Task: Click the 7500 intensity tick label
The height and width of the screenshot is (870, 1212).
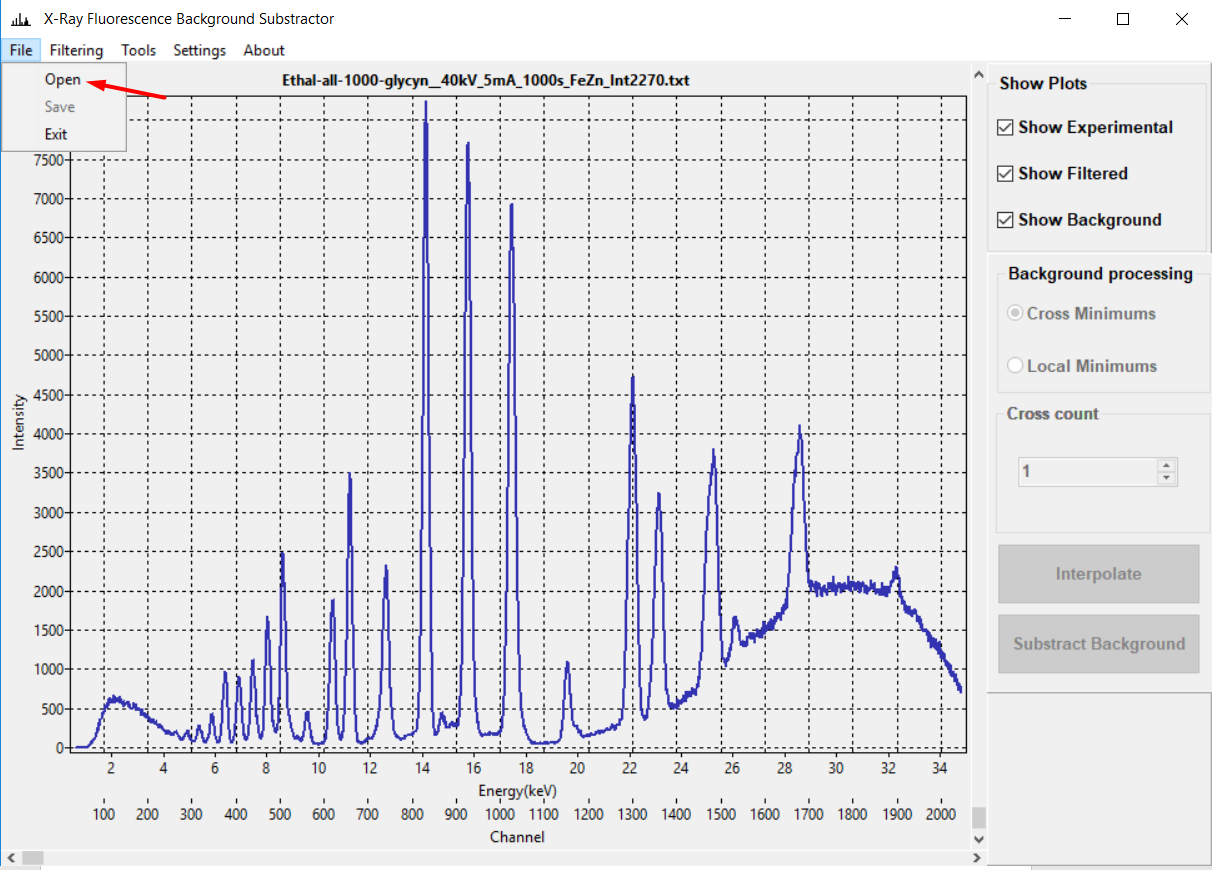Action: tap(48, 160)
